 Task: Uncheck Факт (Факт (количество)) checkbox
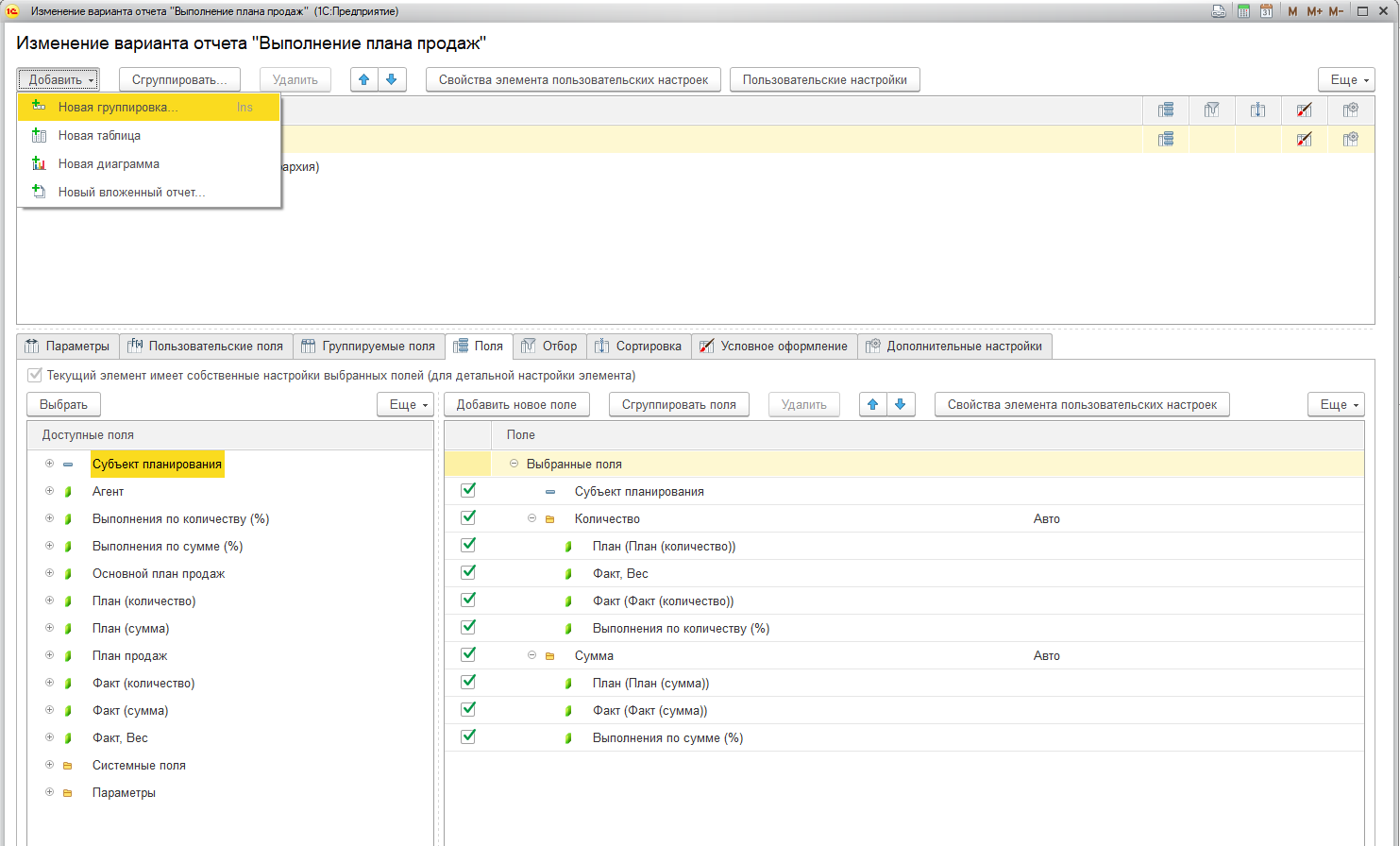tap(468, 600)
